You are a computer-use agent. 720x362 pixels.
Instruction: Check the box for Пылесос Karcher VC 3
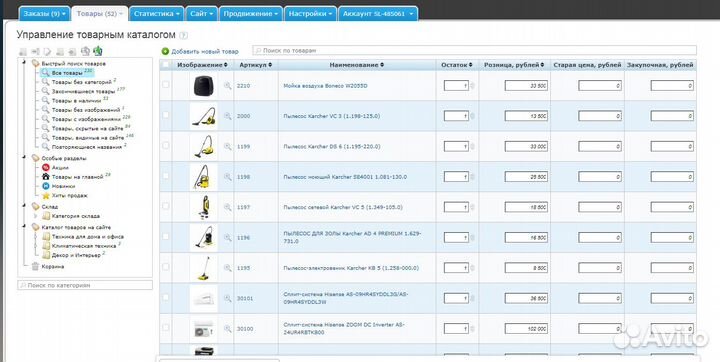pyautogui.click(x=166, y=115)
